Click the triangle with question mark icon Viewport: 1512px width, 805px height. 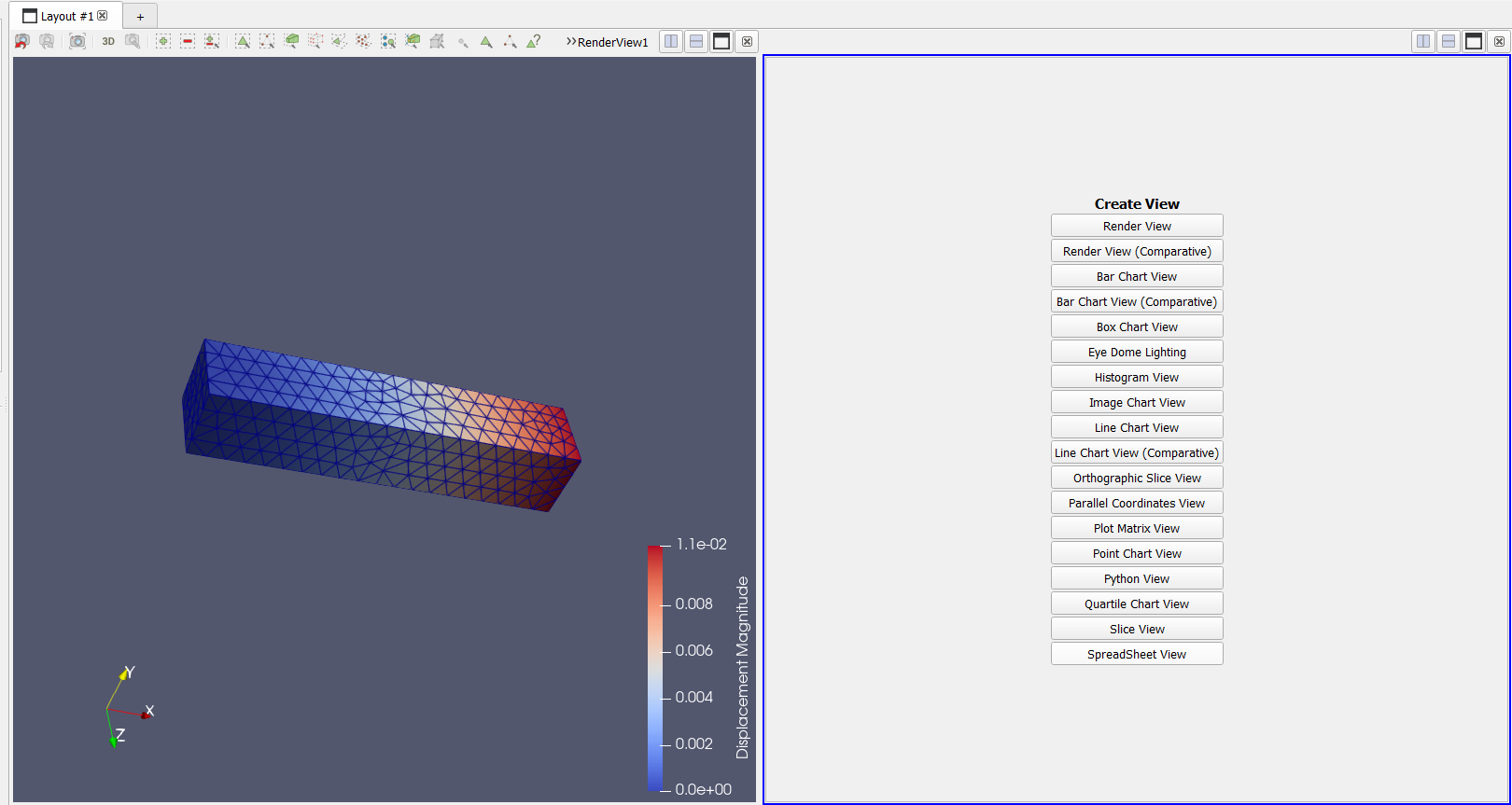pyautogui.click(x=534, y=41)
